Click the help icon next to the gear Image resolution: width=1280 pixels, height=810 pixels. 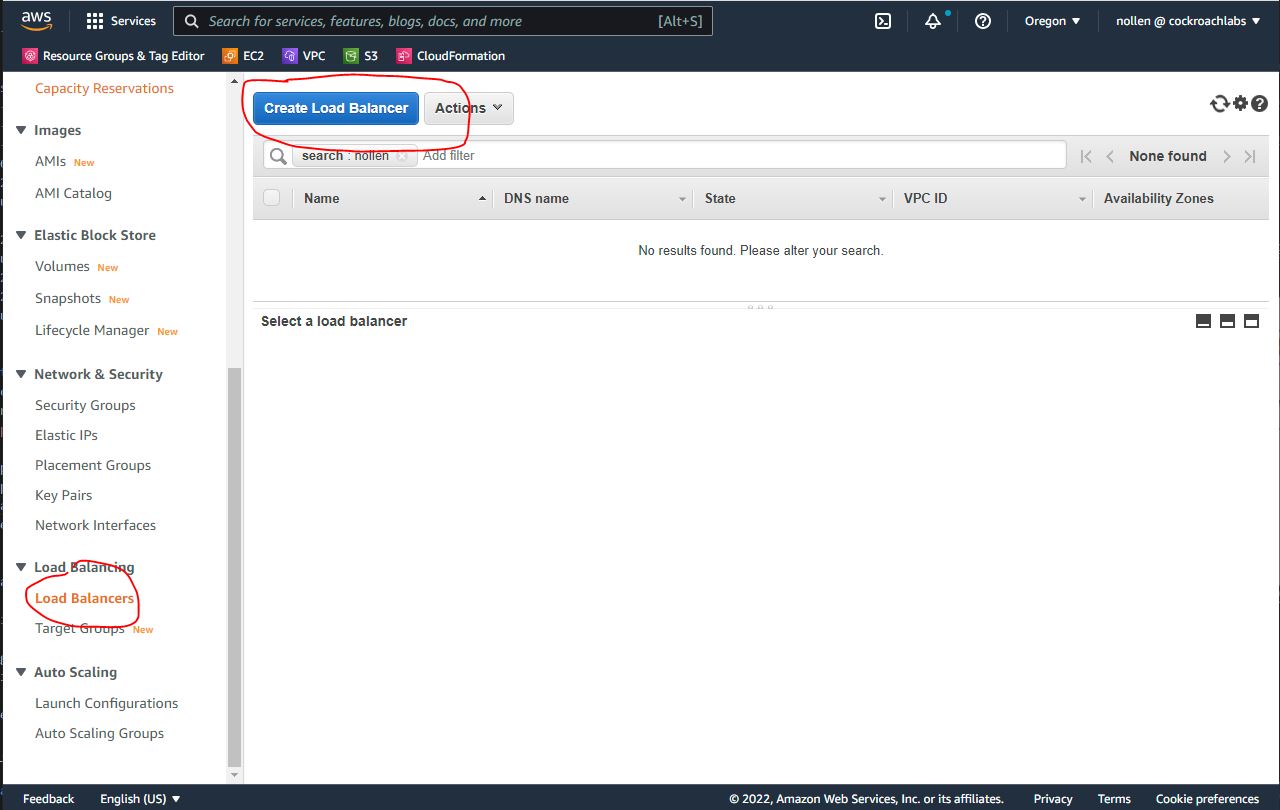1260,104
